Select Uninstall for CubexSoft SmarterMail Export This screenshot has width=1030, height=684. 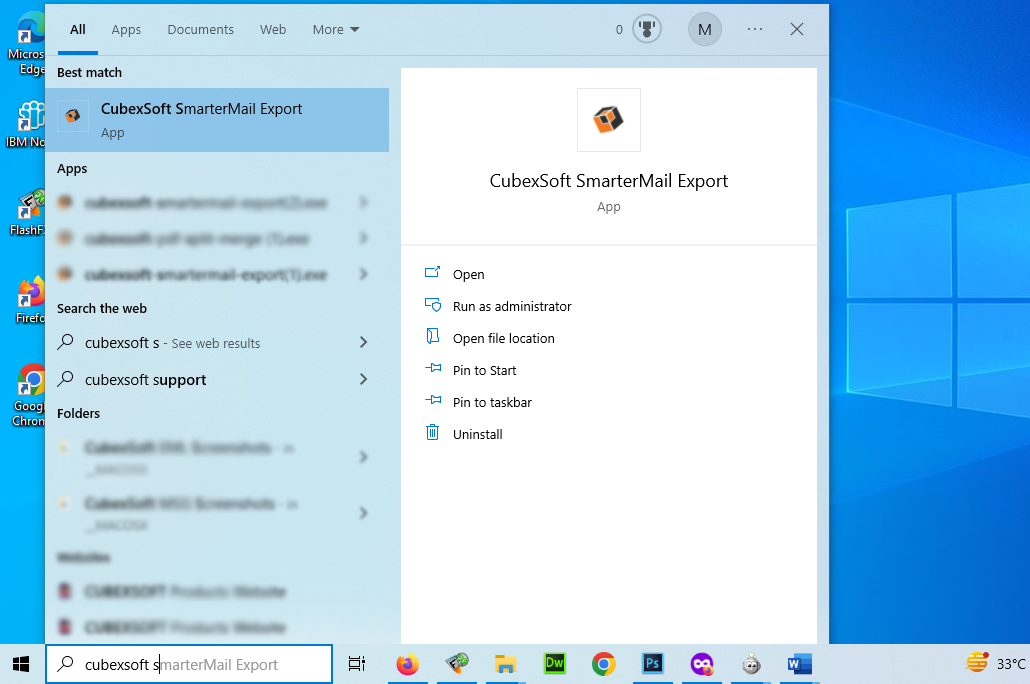[477, 434]
